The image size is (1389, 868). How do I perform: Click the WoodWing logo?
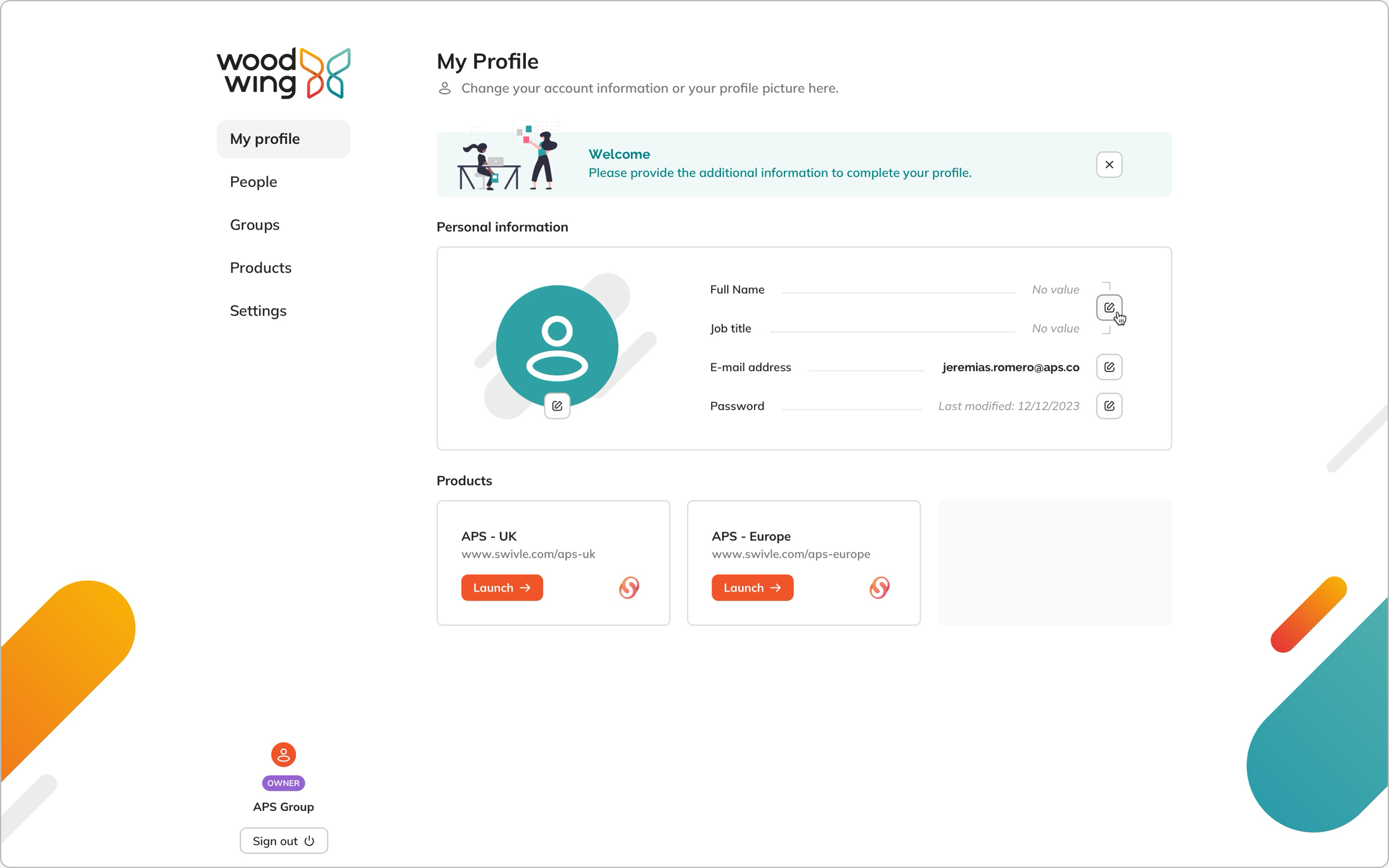click(283, 73)
